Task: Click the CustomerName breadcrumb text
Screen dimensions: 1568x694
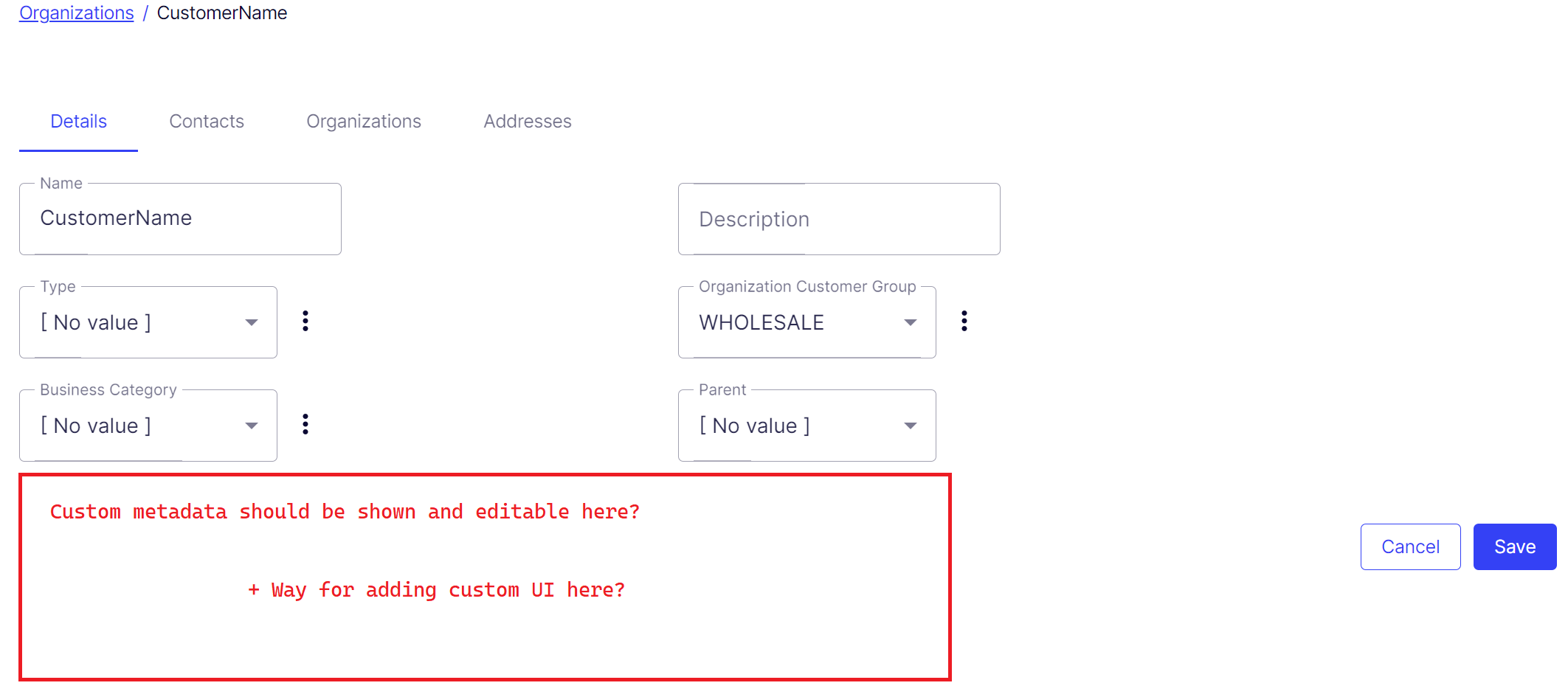Action: [222, 13]
